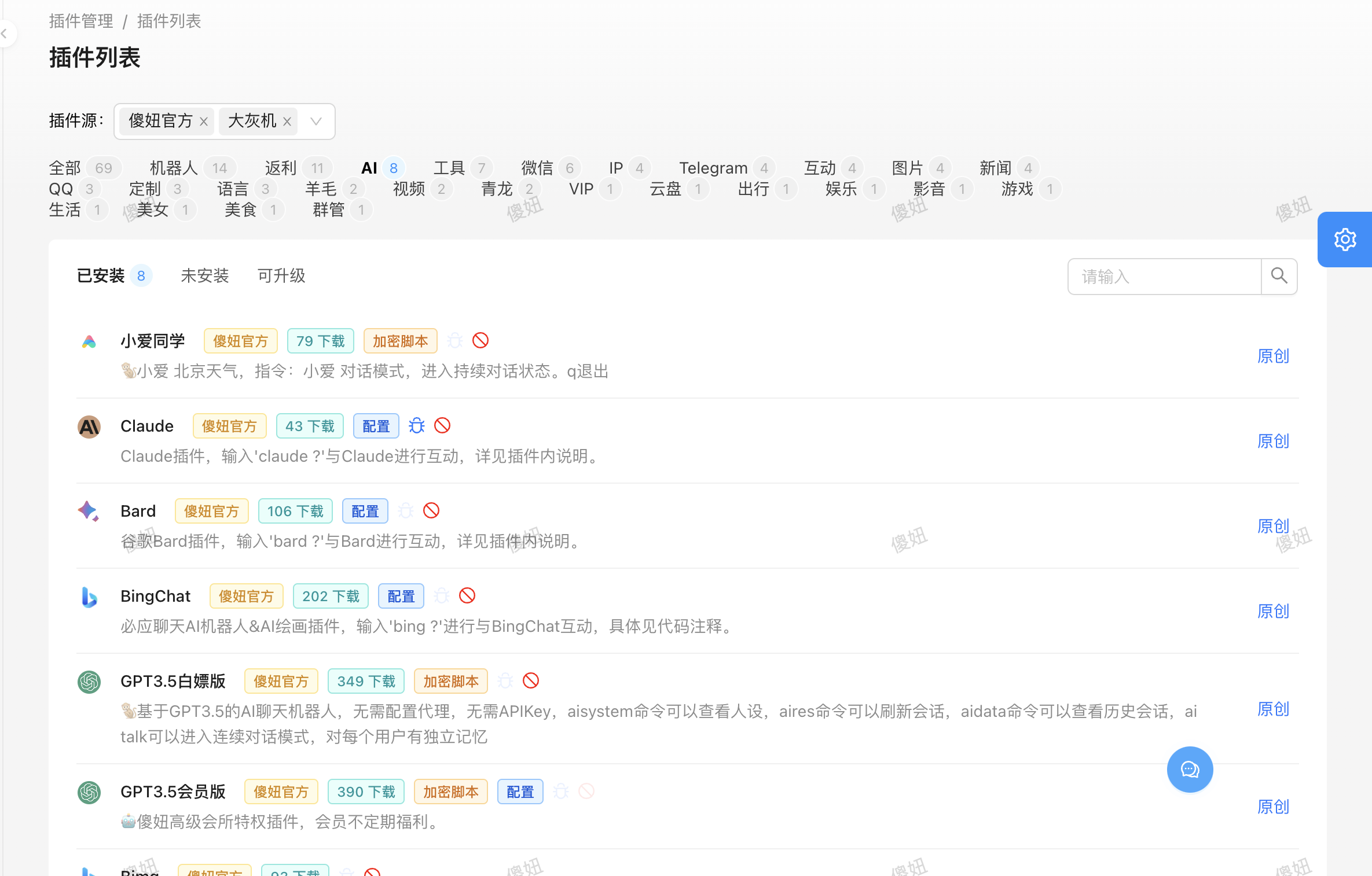
Task: Remove 大灰机 tag from plugin source
Action: (287, 122)
